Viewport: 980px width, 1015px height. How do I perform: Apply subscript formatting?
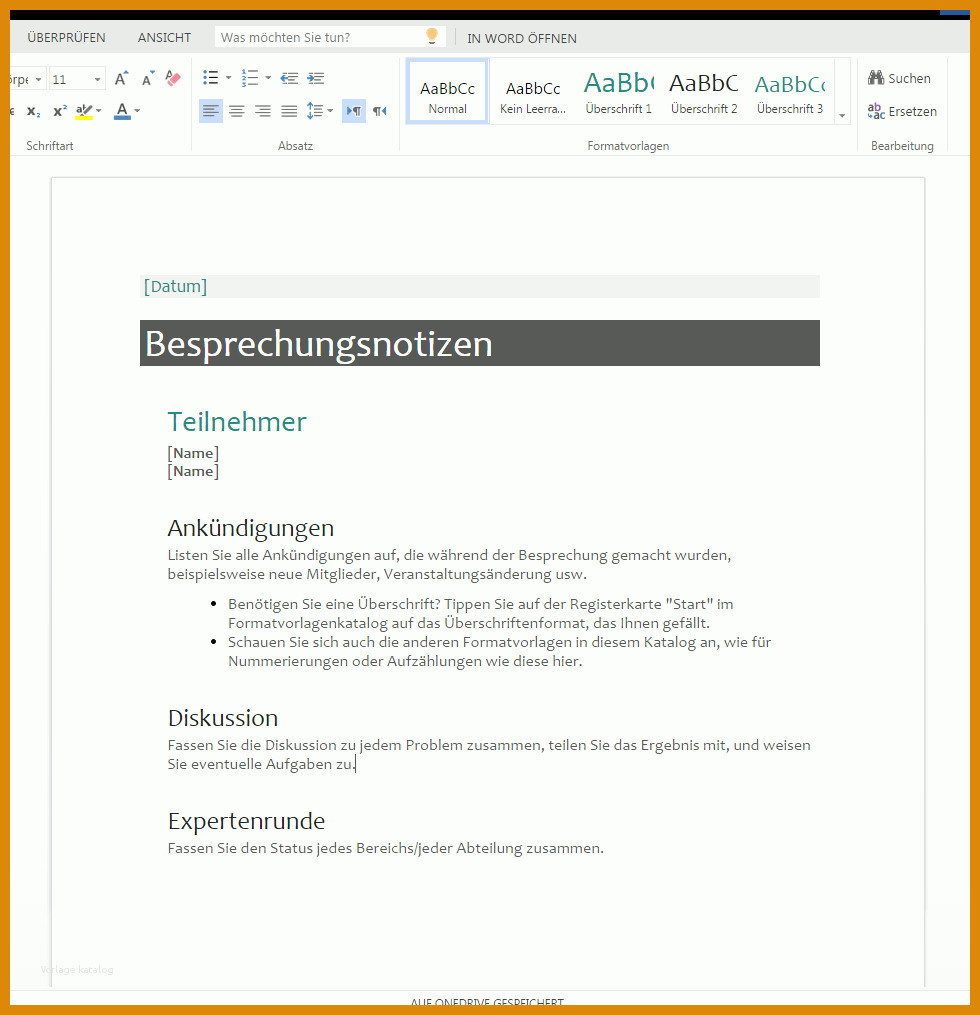pos(34,111)
